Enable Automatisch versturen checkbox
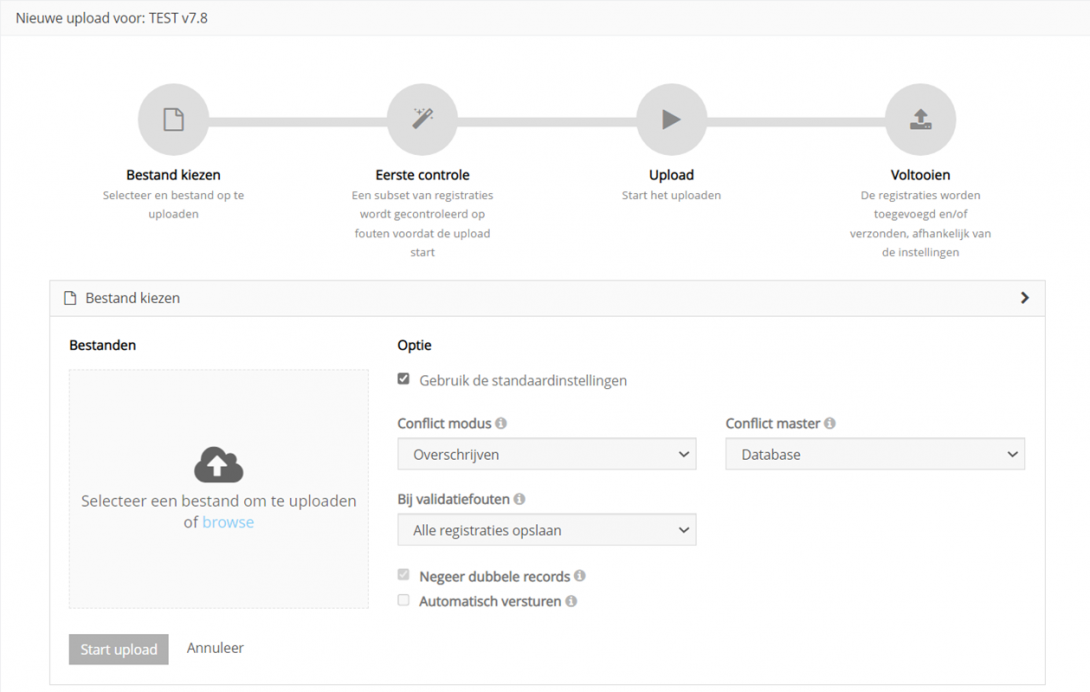Image resolution: width=1090 pixels, height=692 pixels. point(404,601)
